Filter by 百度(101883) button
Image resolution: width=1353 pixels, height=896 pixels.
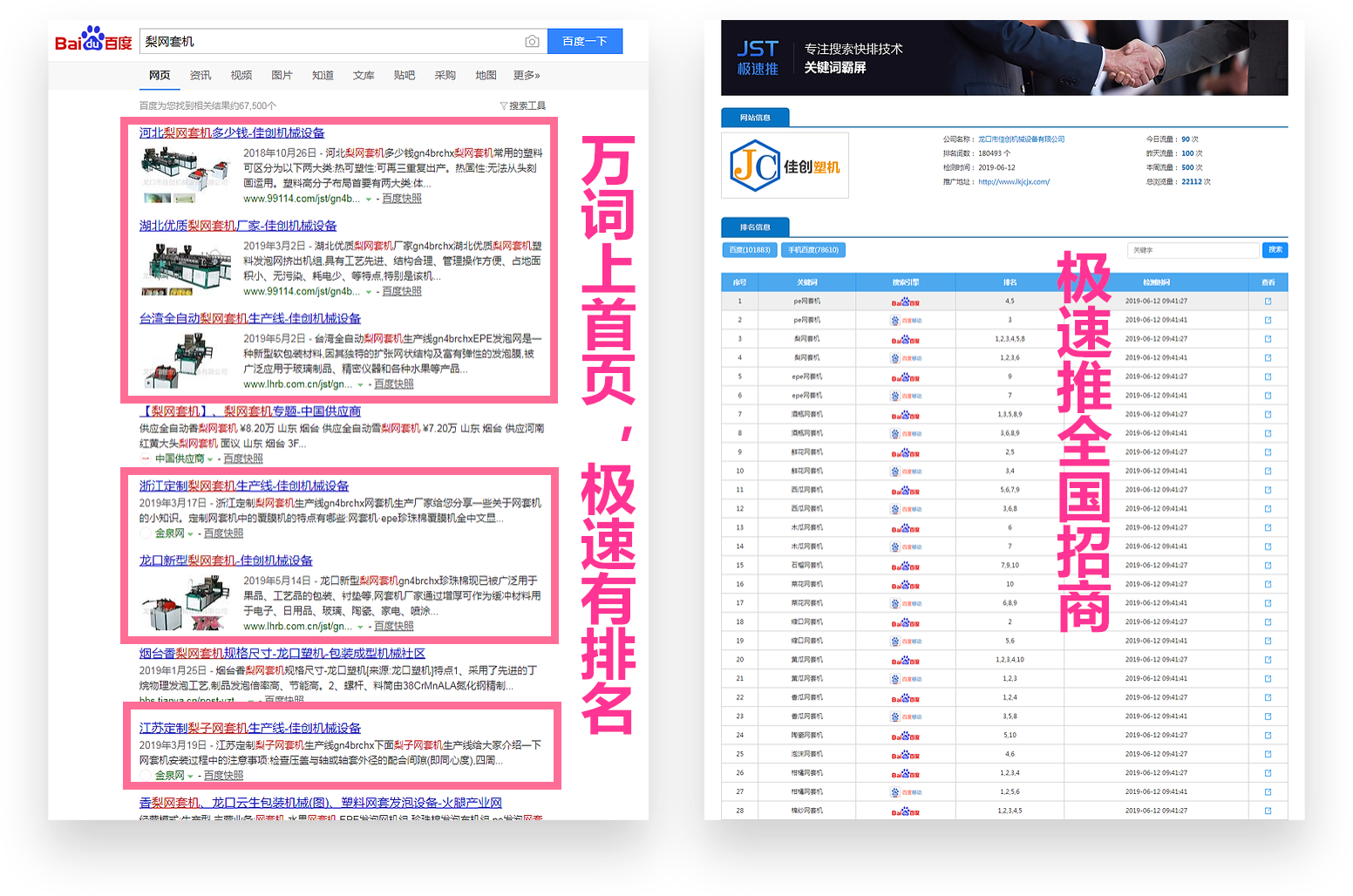coord(750,250)
